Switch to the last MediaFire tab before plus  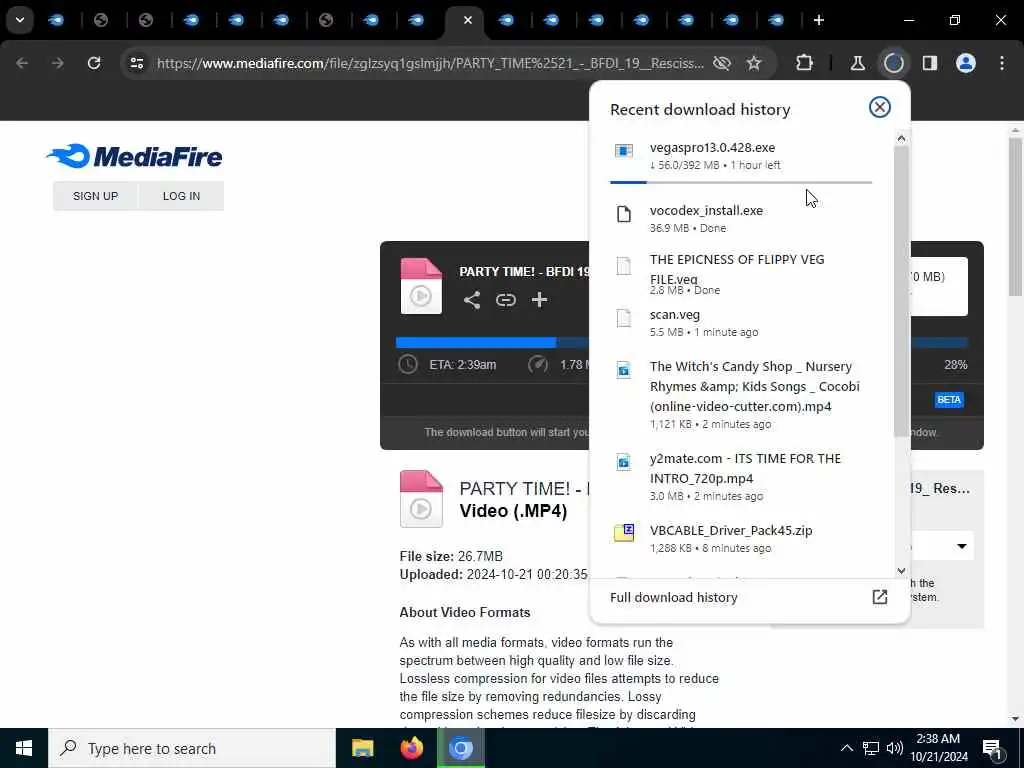776,20
